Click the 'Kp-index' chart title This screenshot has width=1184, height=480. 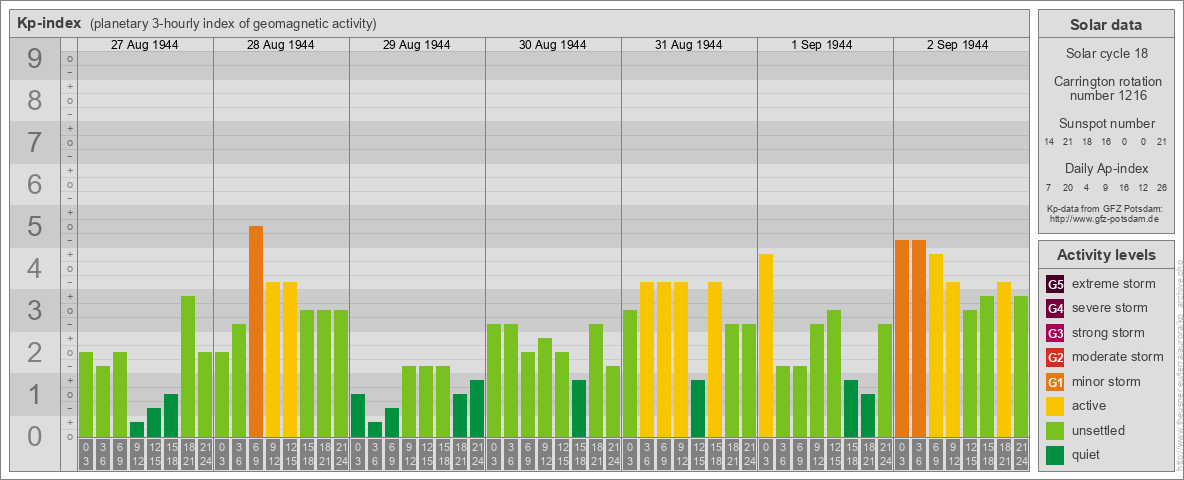(49, 23)
